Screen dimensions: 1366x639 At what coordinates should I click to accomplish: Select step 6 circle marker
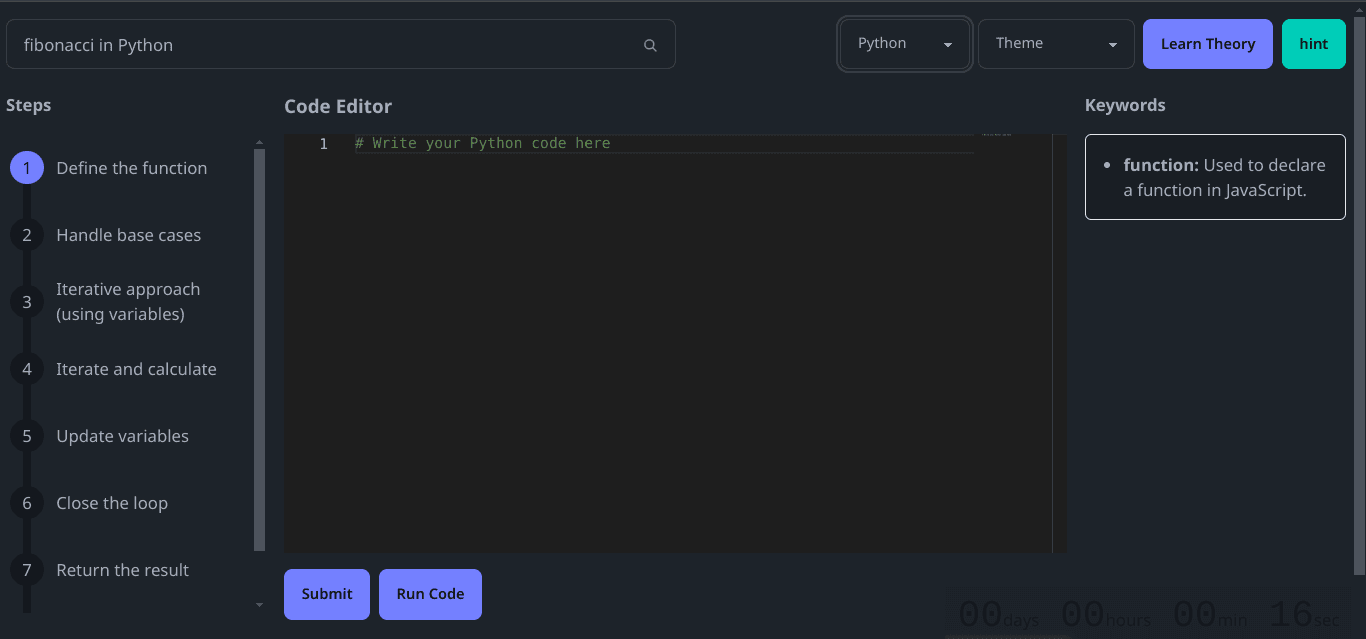(27, 503)
